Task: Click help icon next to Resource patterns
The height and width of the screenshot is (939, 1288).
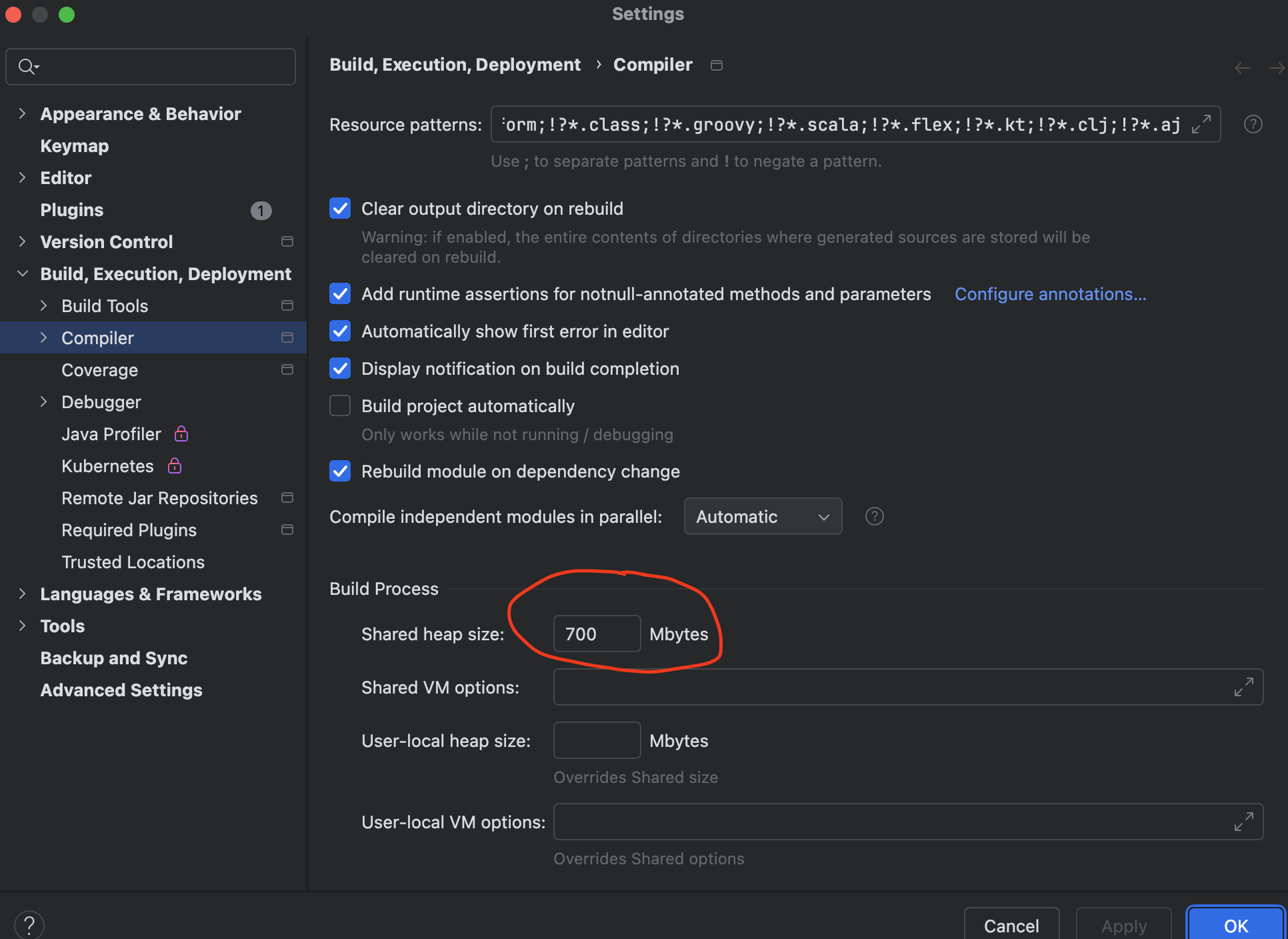Action: tap(1253, 124)
